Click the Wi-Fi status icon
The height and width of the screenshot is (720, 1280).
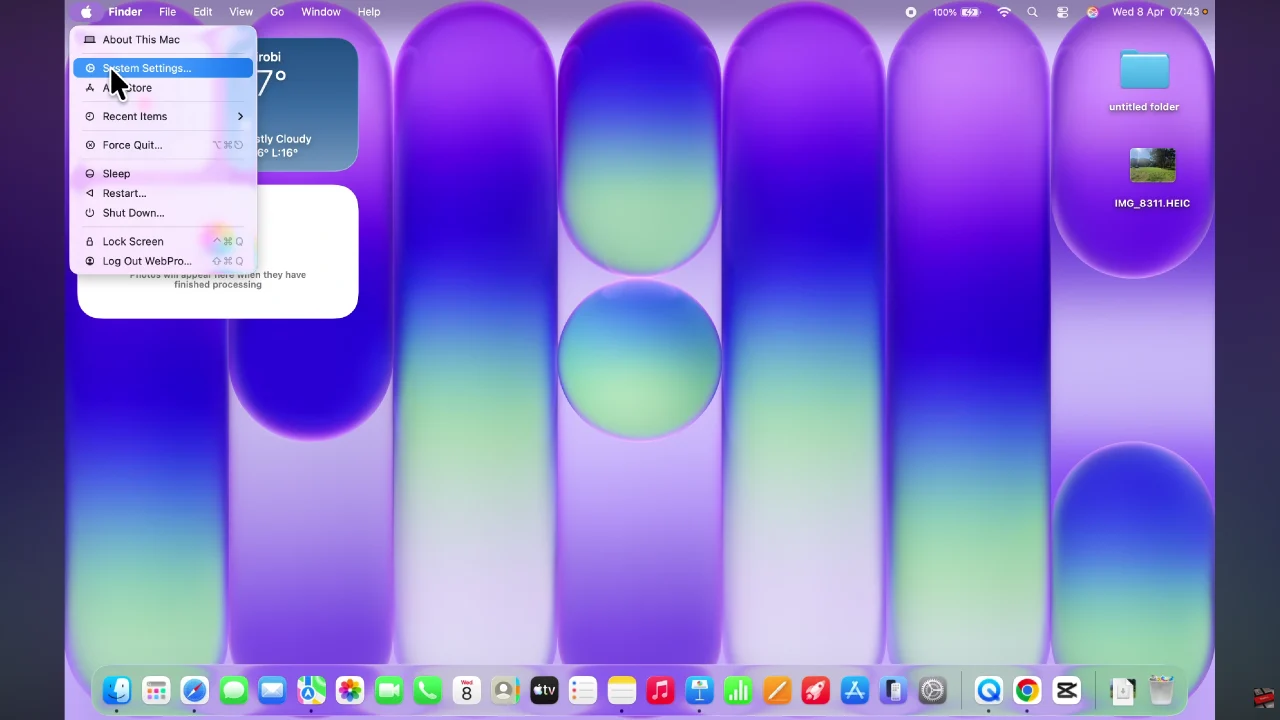1004,12
